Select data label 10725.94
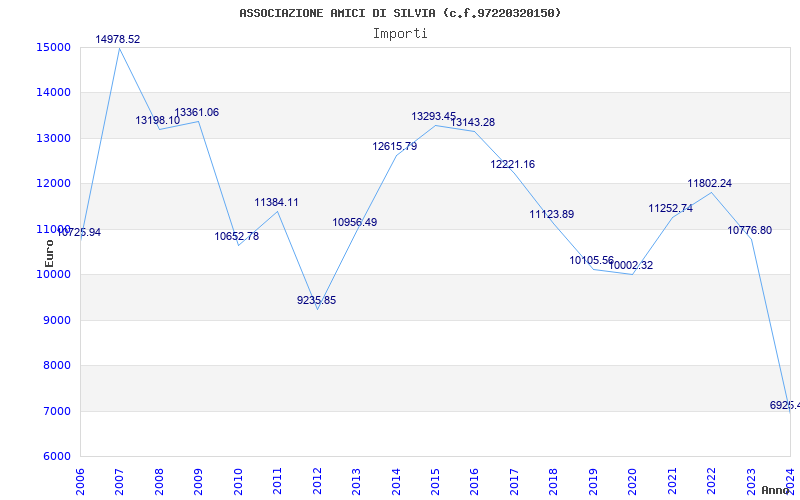The image size is (800, 500). [x=79, y=232]
